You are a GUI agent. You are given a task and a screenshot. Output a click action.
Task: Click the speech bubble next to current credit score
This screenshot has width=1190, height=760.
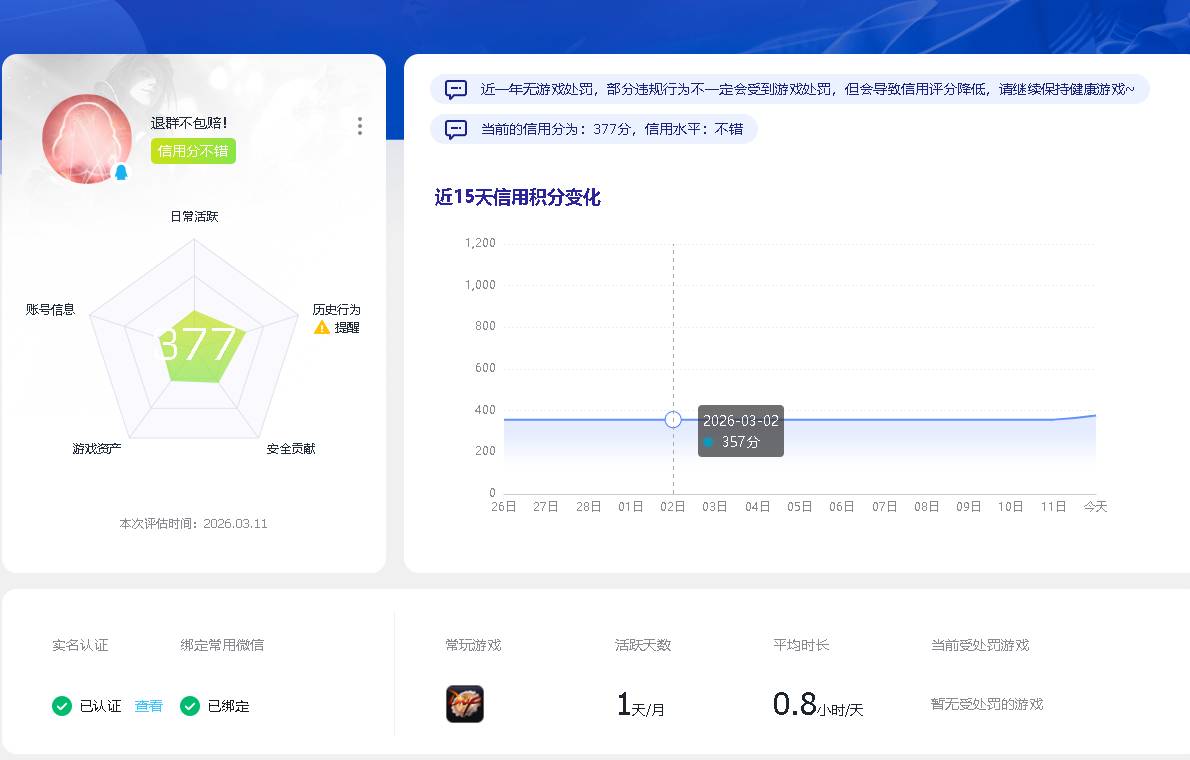tap(456, 129)
